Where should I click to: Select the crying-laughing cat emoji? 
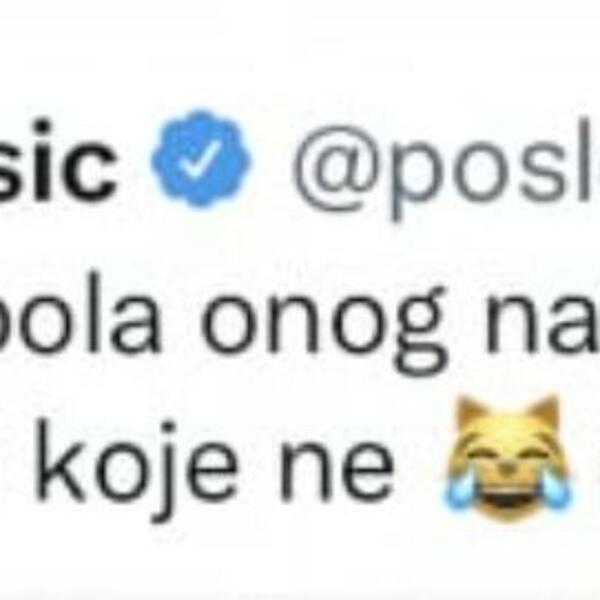pyautogui.click(x=507, y=458)
